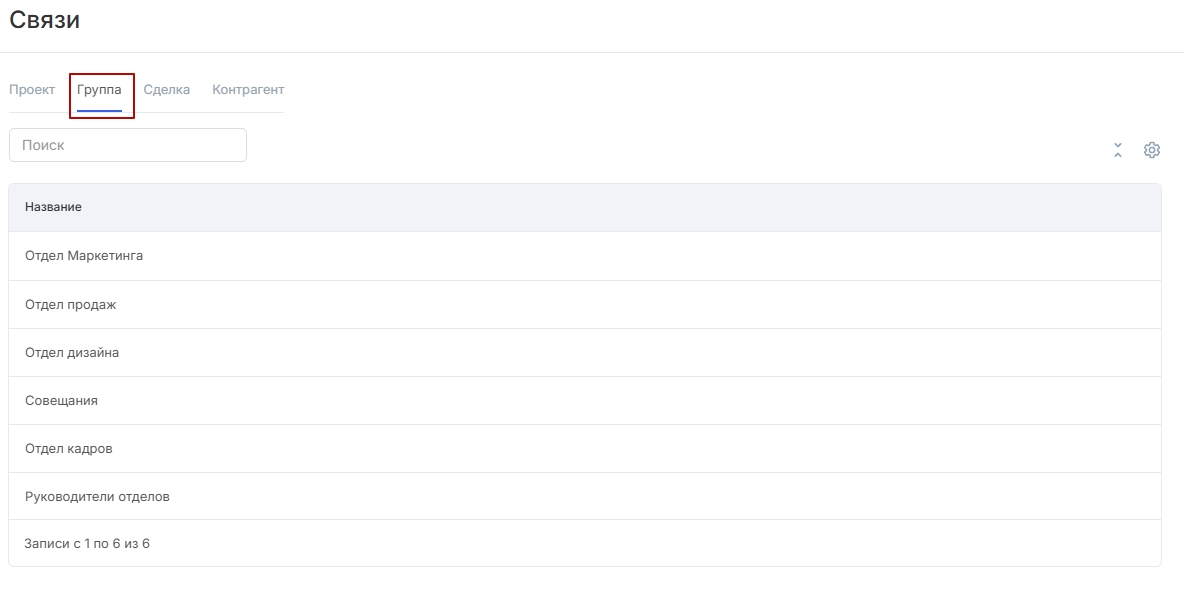Click the collapse chevrons icon above table
The width and height of the screenshot is (1184, 597).
[x=1118, y=150]
